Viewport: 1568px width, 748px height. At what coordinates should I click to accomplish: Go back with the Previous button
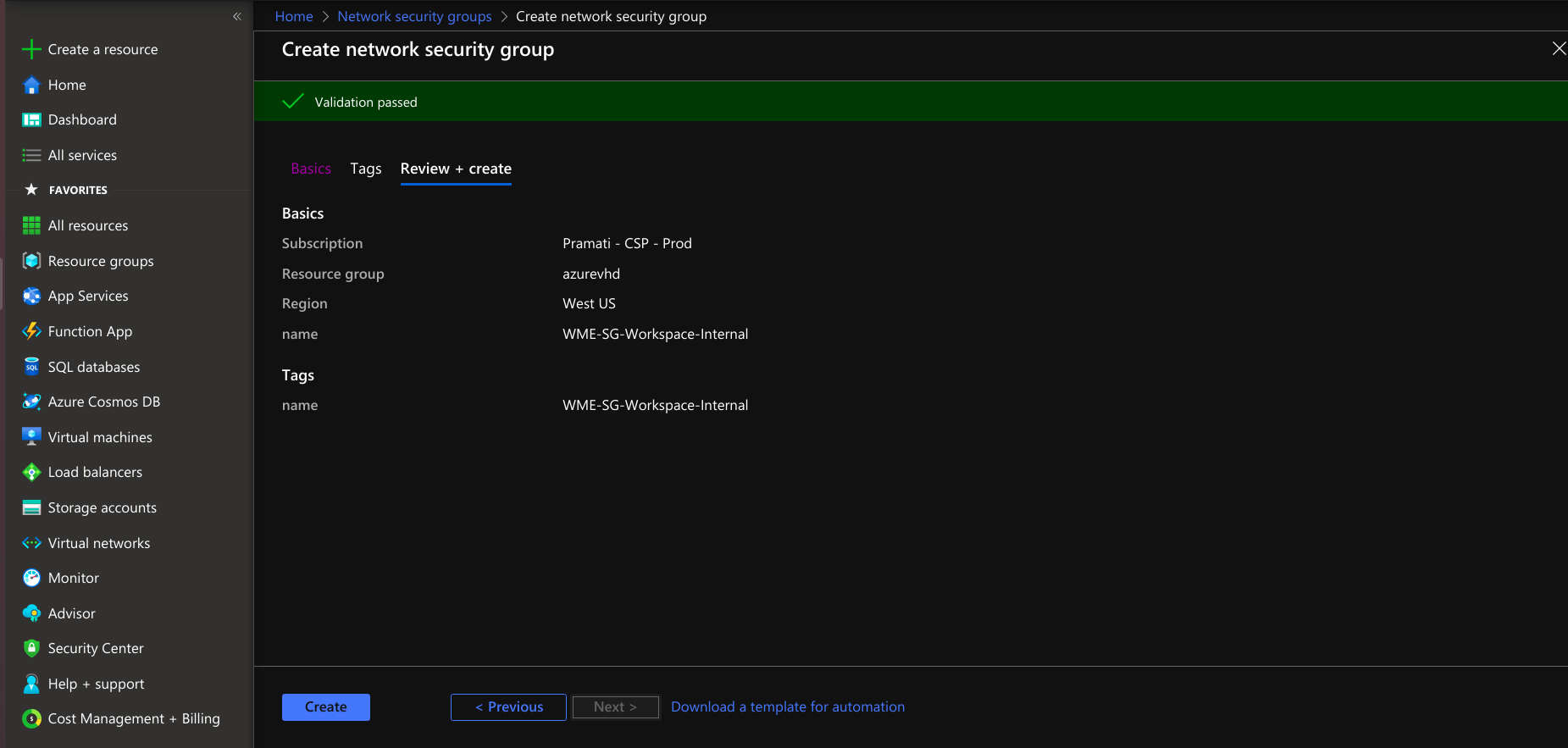(508, 707)
